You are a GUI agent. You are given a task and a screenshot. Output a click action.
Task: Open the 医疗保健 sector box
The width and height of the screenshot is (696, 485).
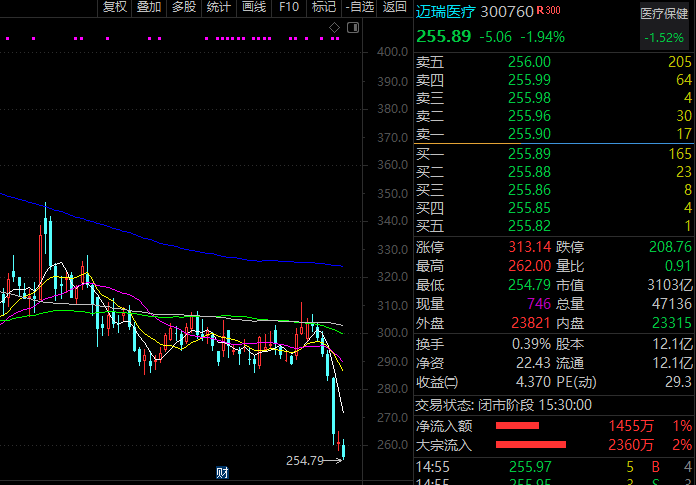click(665, 25)
